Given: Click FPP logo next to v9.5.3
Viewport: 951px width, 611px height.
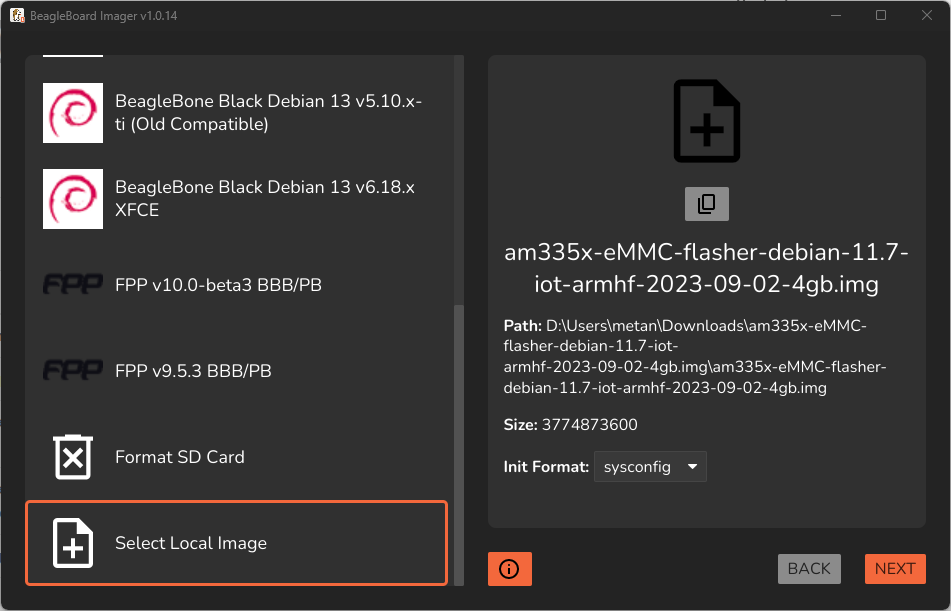Looking at the screenshot, I should click(x=73, y=370).
